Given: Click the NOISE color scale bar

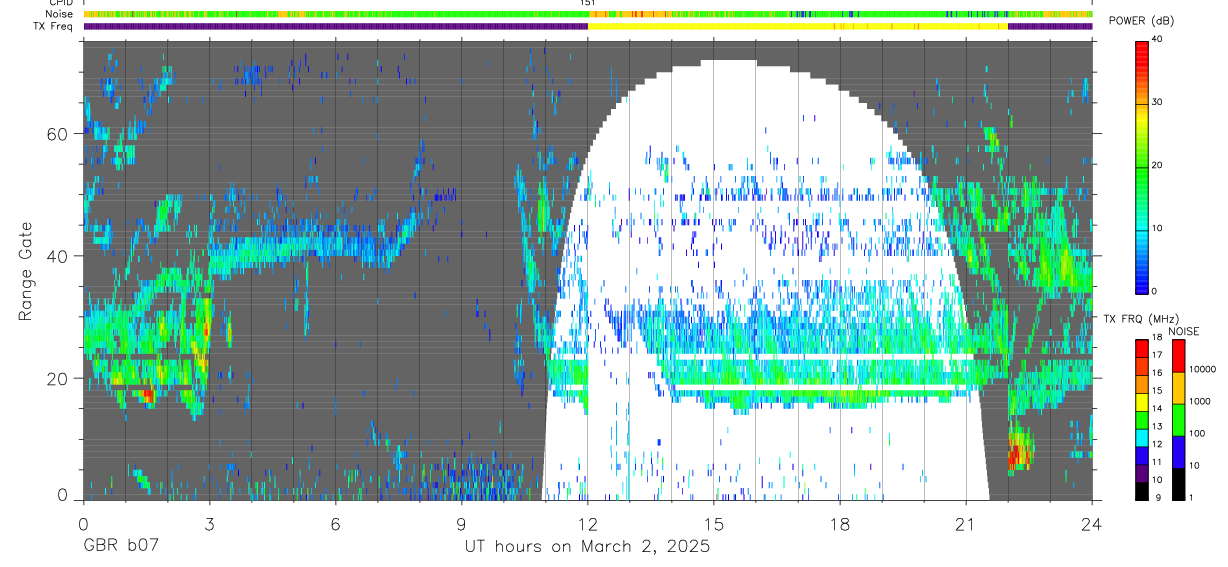Looking at the screenshot, I should 1177,420.
